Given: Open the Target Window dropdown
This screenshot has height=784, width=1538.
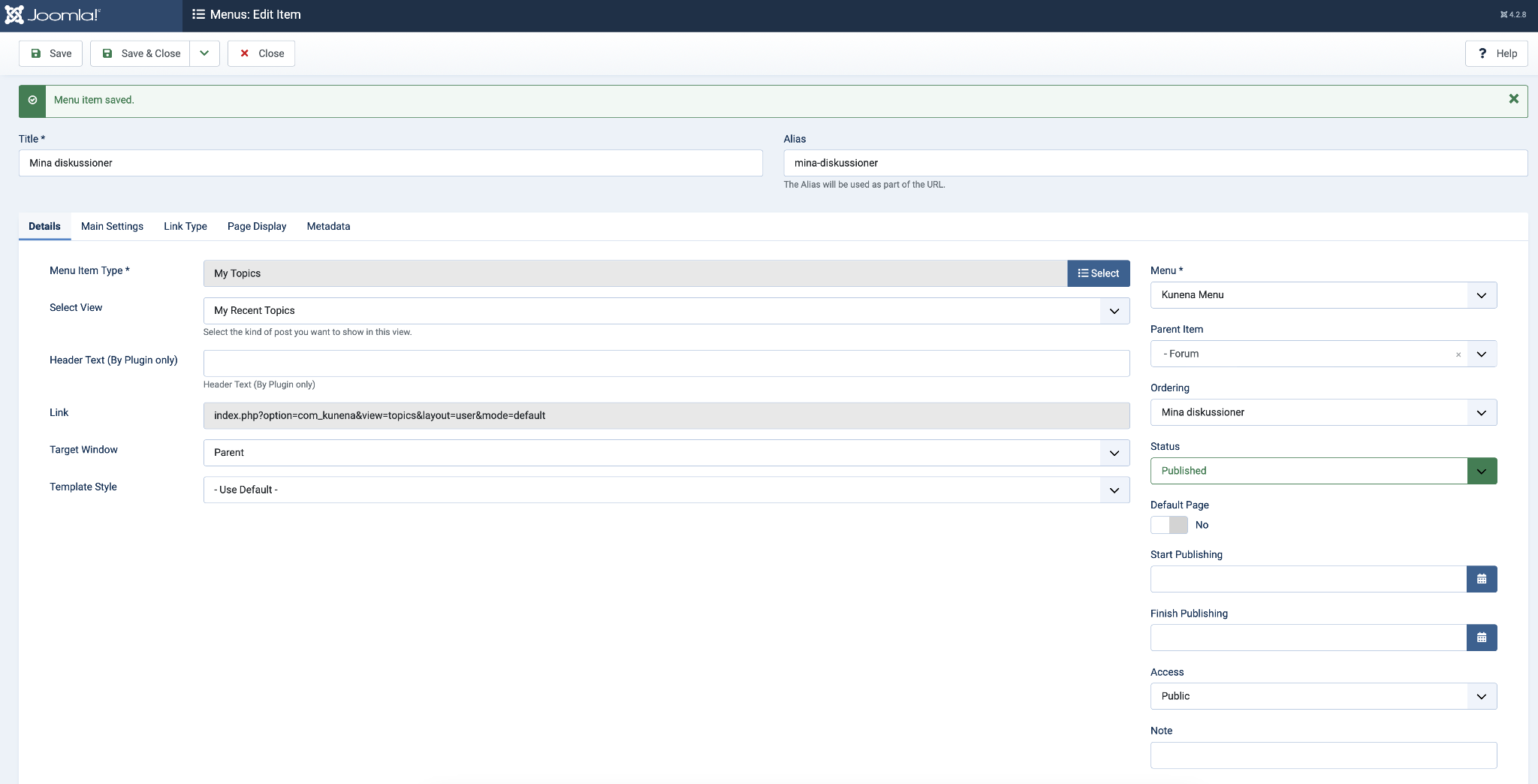Looking at the screenshot, I should click(x=665, y=453).
